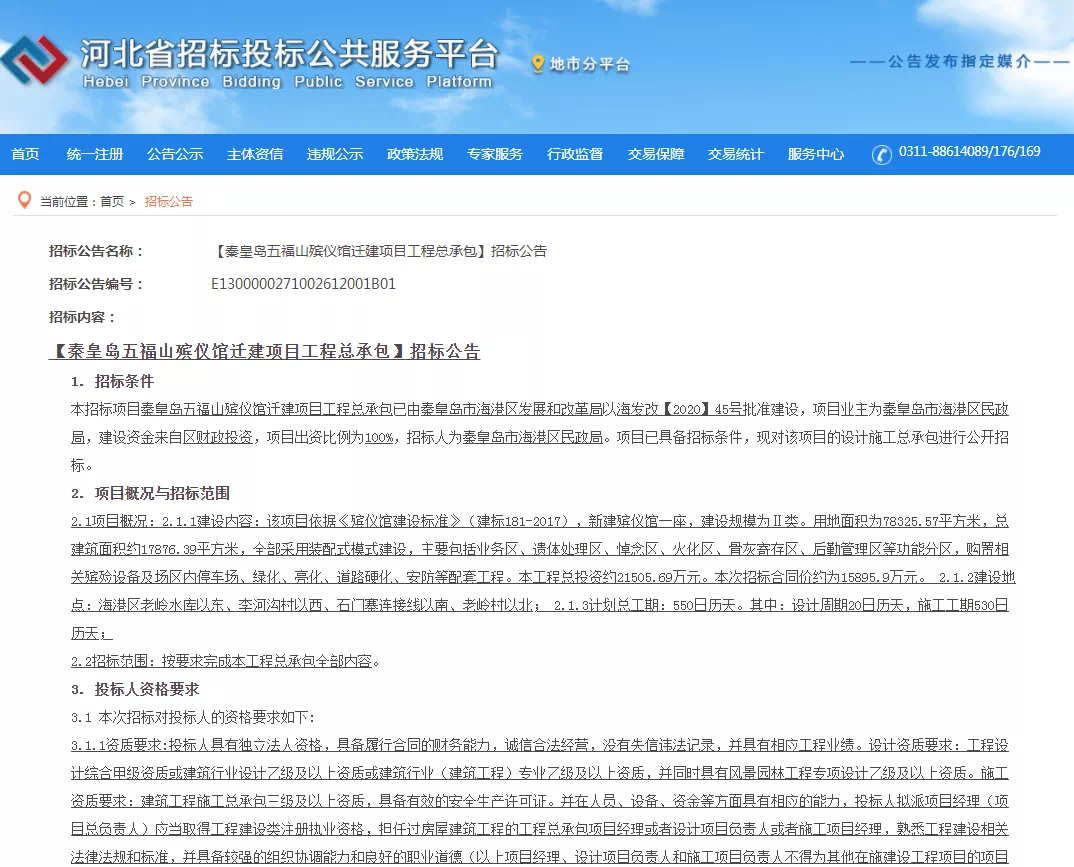Click the underlined announcement heading 秦皇岛五福山殡仪馆迁建项目
The width and height of the screenshot is (1074, 867).
265,351
